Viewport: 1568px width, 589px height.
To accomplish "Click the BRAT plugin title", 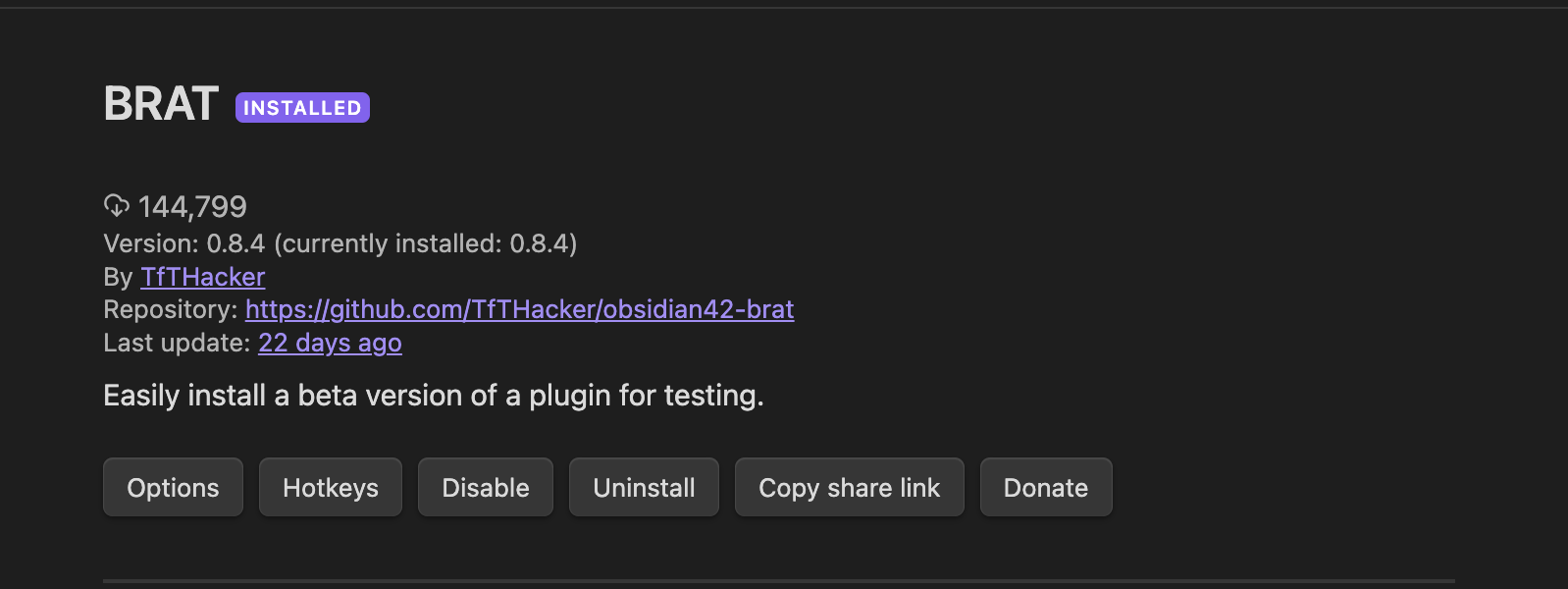I will [160, 102].
